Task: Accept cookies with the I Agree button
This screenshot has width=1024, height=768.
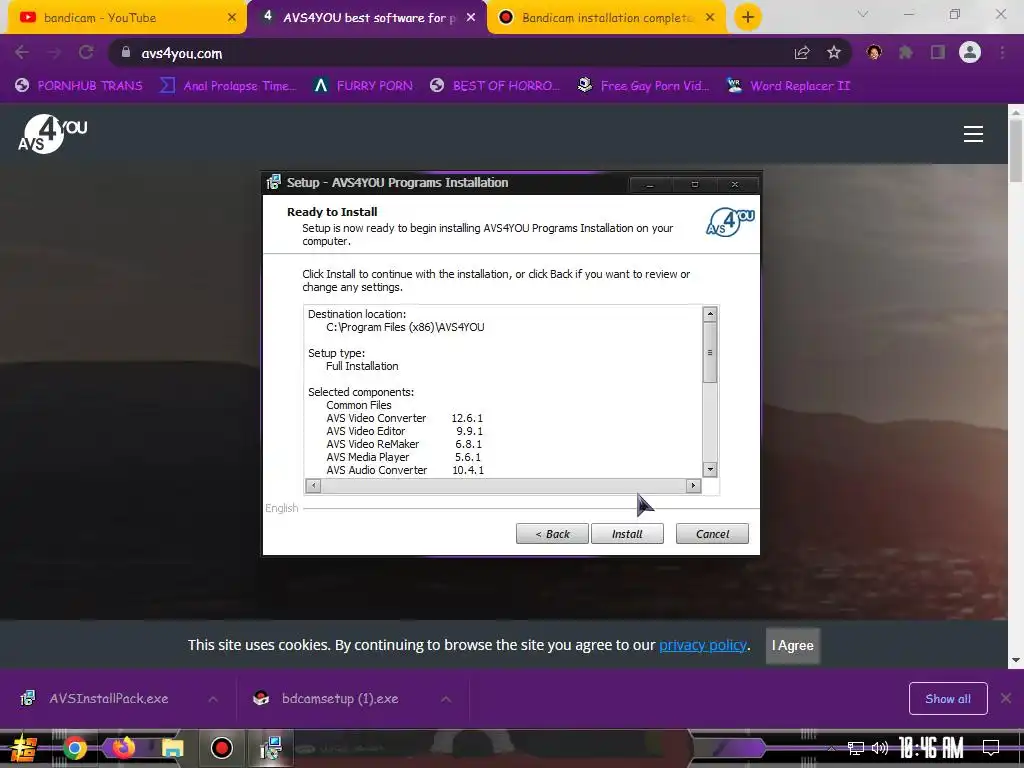Action: (792, 645)
